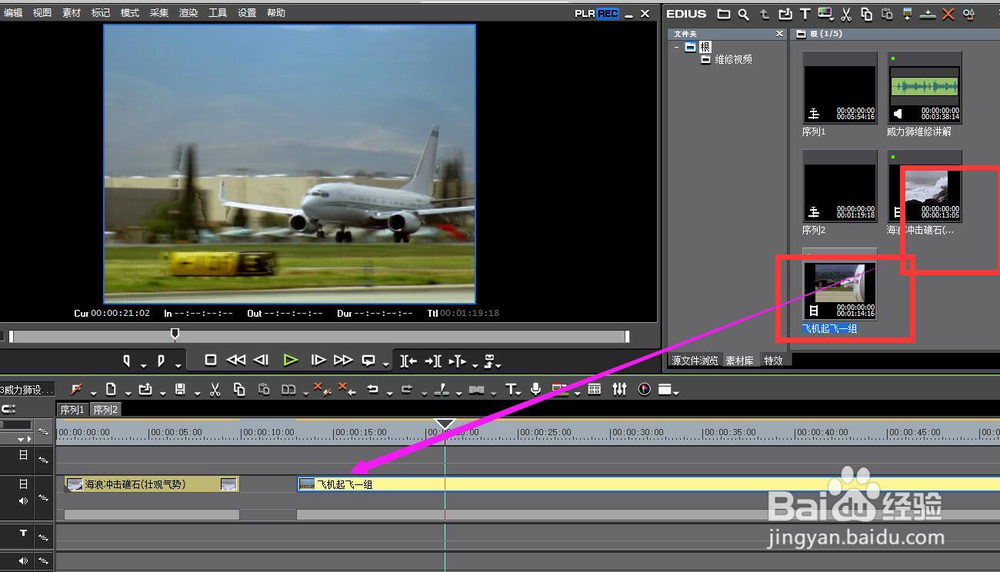The width and height of the screenshot is (1000, 572).
Task: Set the Out point marker icon
Action: [161, 361]
